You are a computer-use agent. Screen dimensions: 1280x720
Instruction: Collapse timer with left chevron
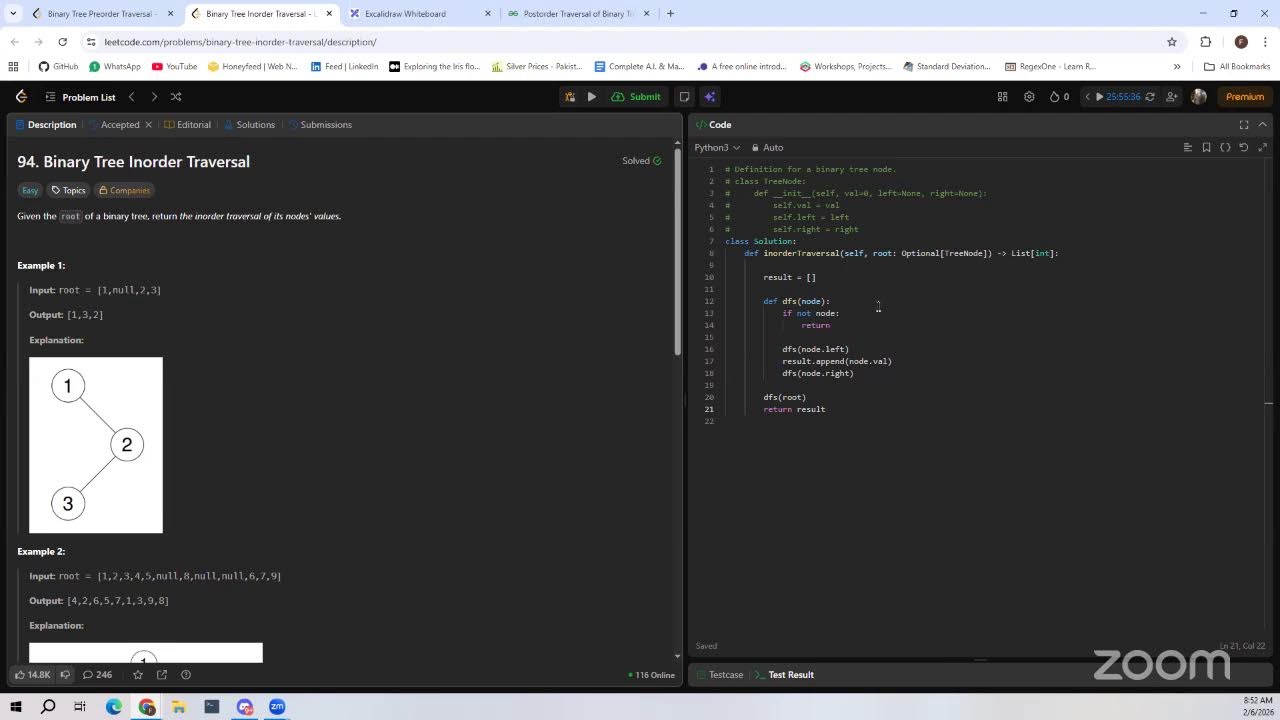tap(1088, 97)
